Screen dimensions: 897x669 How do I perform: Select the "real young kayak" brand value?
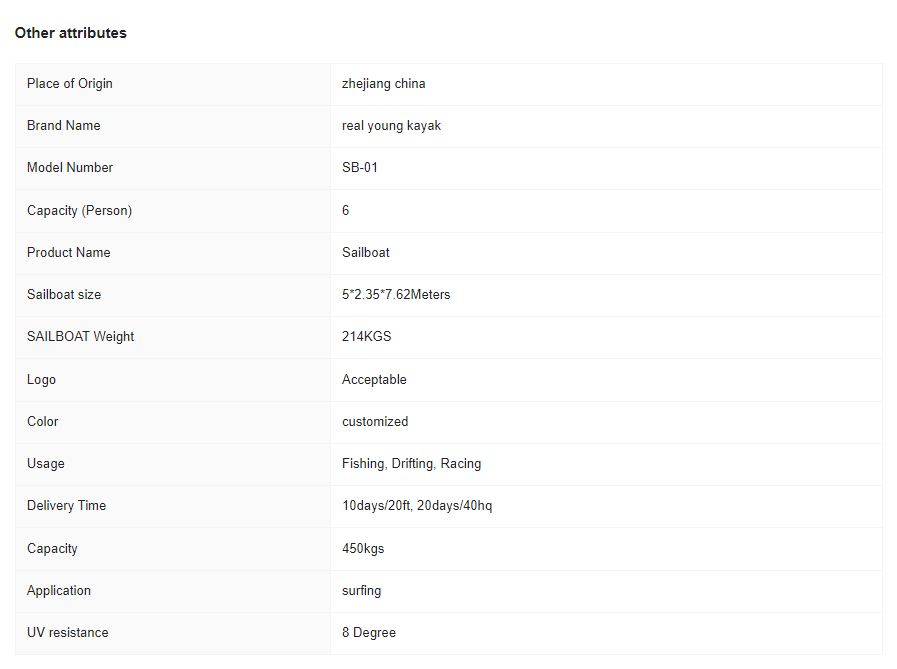[392, 126]
